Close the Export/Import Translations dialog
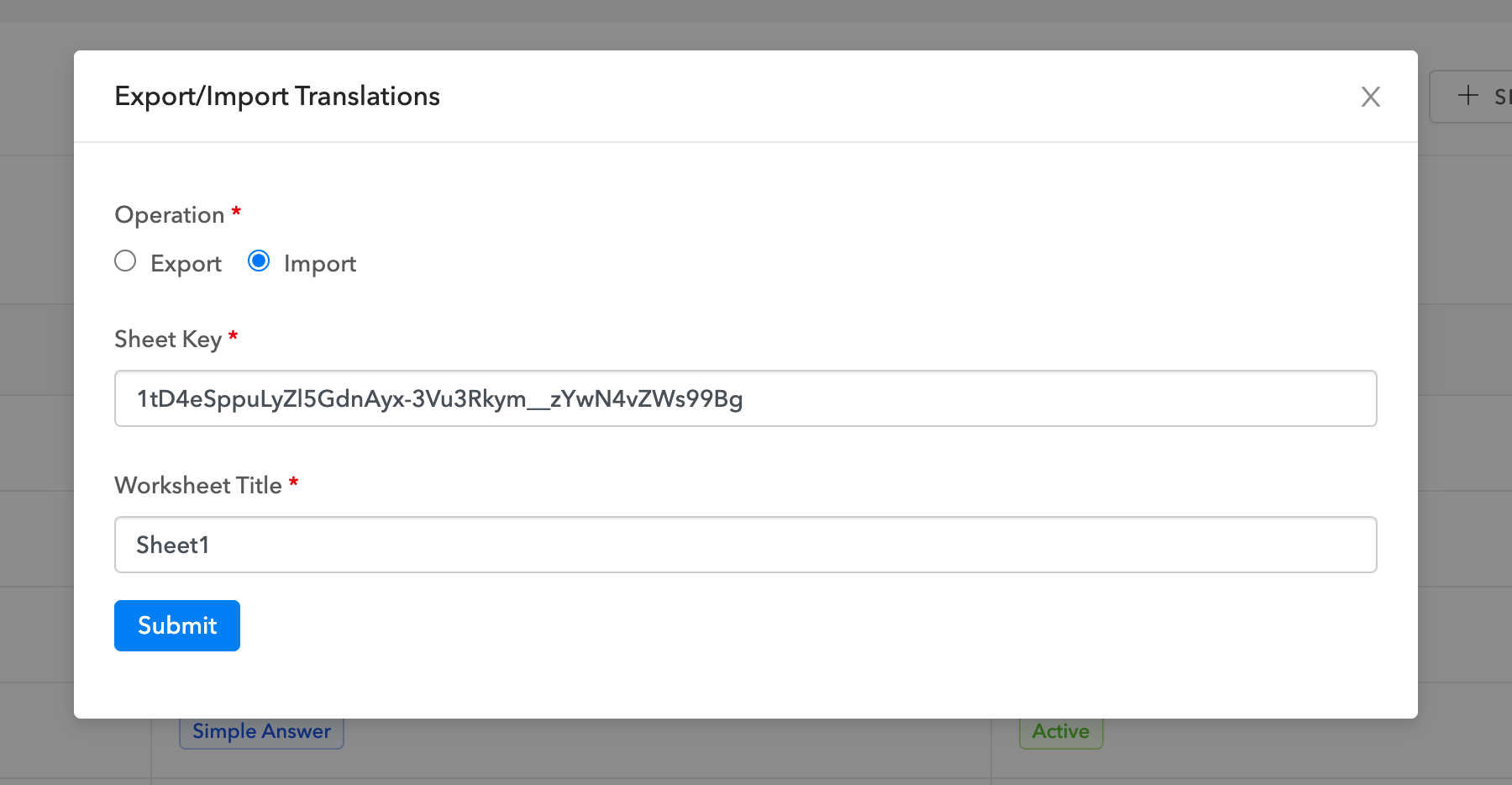1512x785 pixels. (1370, 97)
